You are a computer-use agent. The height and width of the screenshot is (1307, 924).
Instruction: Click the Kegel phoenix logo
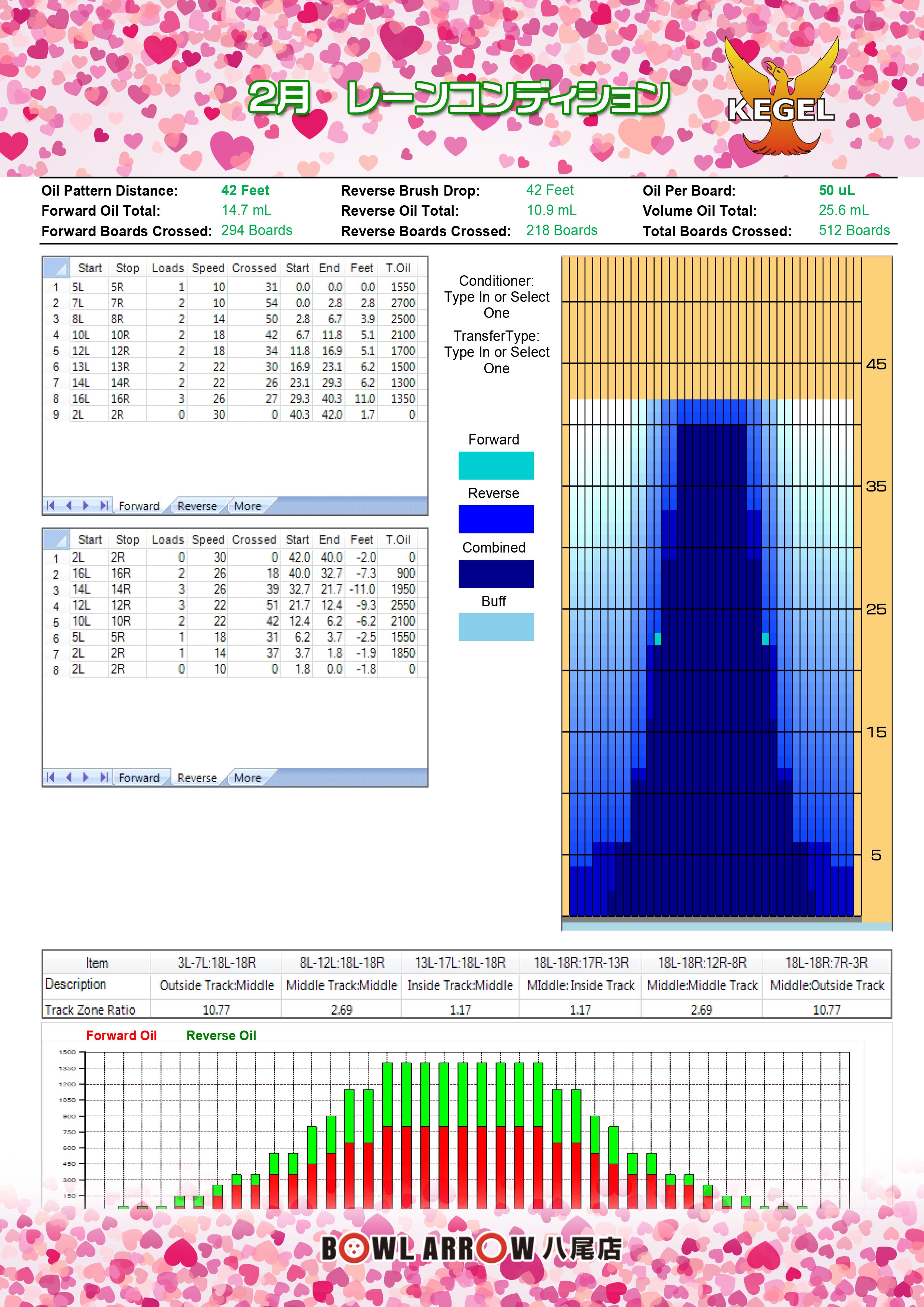(781, 96)
